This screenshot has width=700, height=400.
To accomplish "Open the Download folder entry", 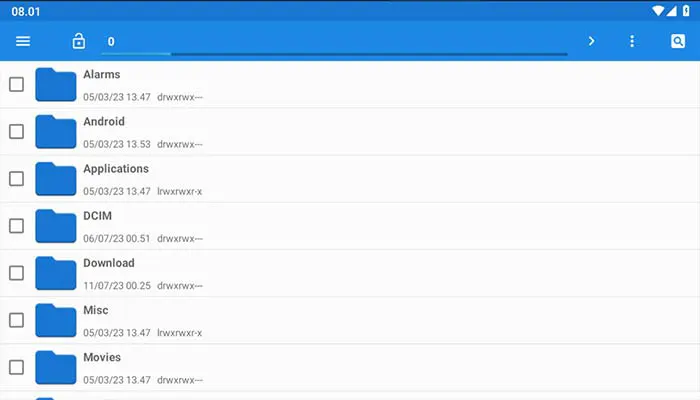I will tap(108, 263).
